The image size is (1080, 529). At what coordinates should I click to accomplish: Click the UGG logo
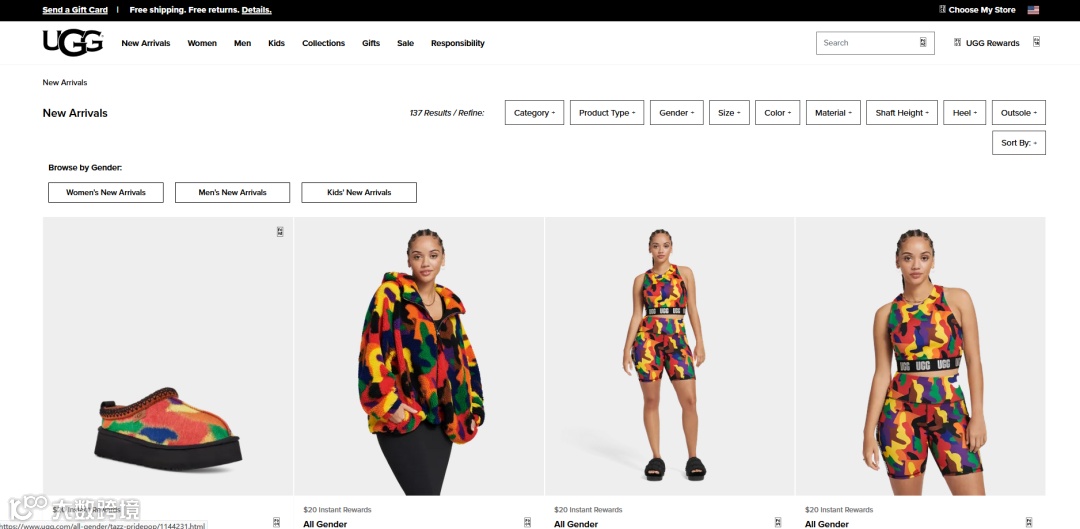73,43
